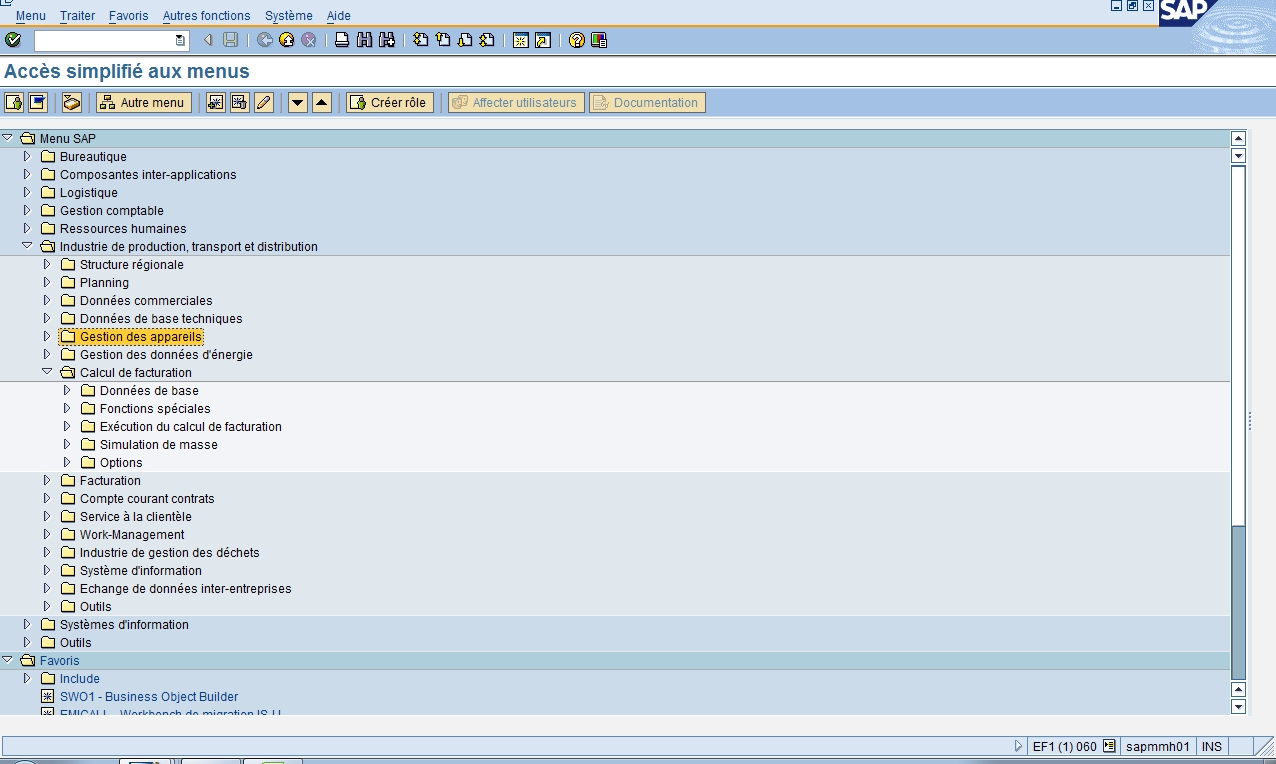Click the tree scrollbar top up arrow

click(x=1238, y=138)
